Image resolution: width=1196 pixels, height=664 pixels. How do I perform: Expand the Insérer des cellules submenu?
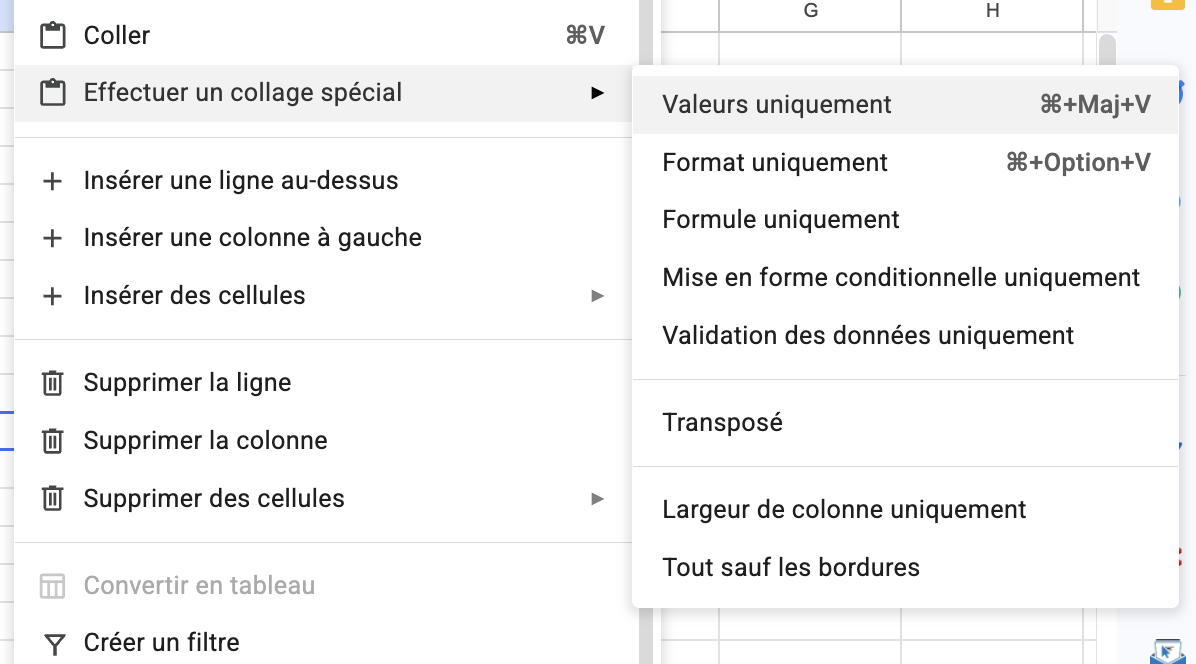[597, 296]
